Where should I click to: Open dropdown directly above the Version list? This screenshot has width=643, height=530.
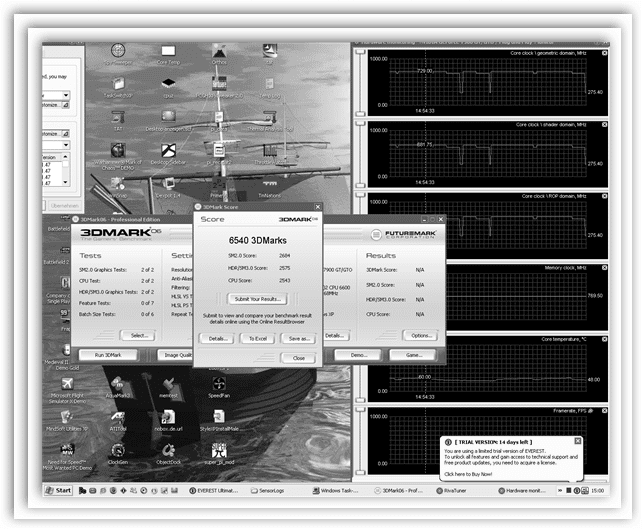pos(66,145)
